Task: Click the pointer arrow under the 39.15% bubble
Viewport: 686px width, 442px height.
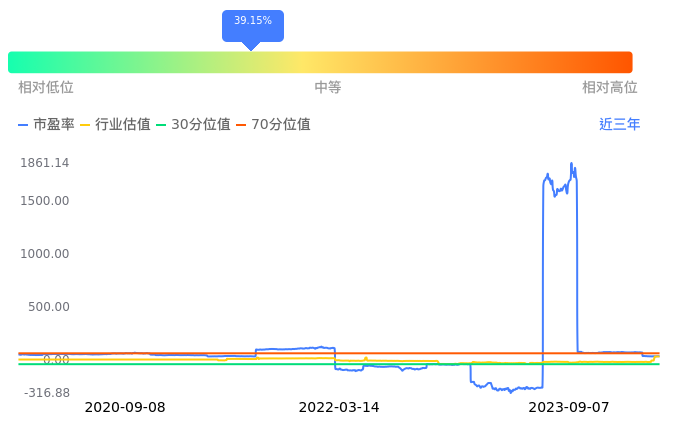Action: pos(251,46)
